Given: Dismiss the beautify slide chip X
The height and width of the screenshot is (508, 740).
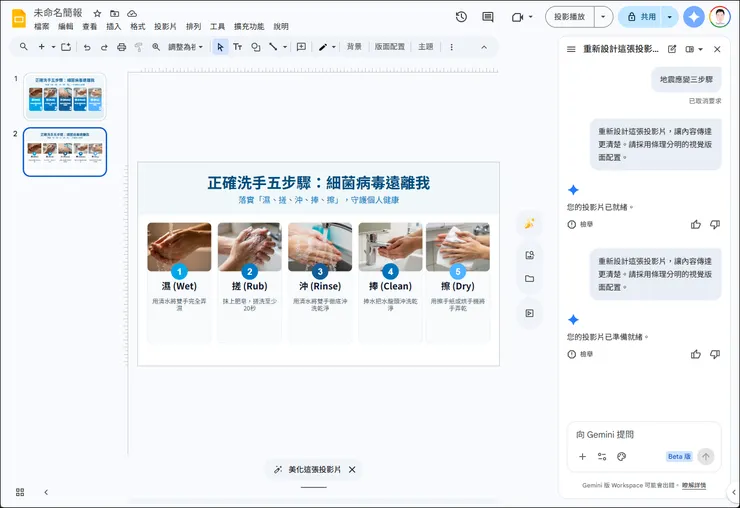Looking at the screenshot, I should [x=352, y=469].
